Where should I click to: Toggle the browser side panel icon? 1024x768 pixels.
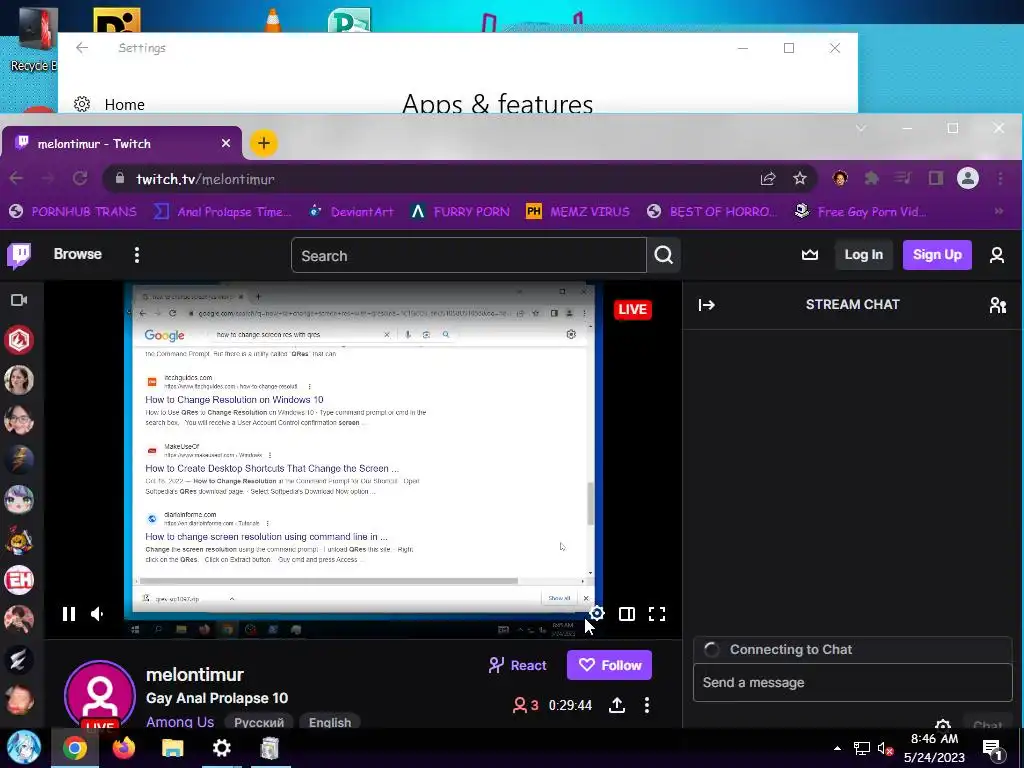pyautogui.click(x=935, y=178)
